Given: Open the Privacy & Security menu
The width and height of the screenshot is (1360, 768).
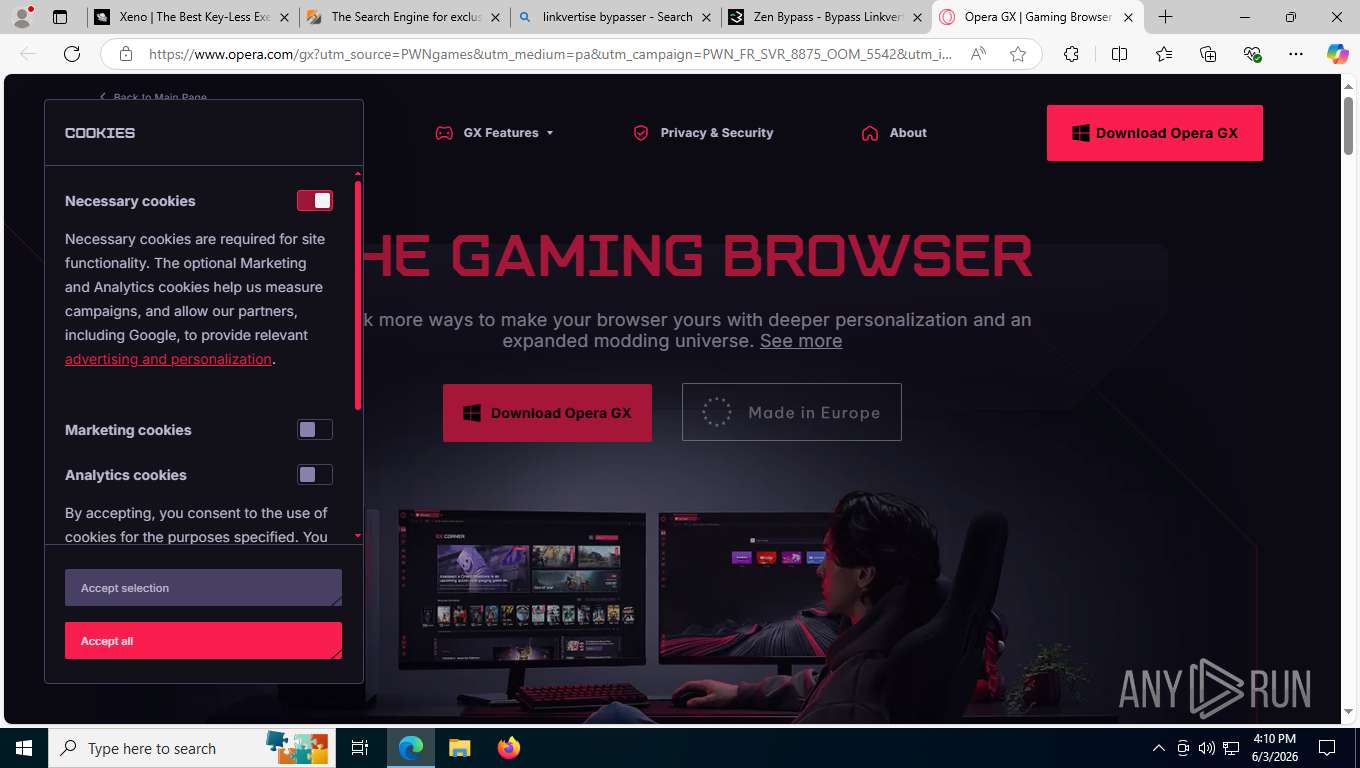Looking at the screenshot, I should (703, 133).
